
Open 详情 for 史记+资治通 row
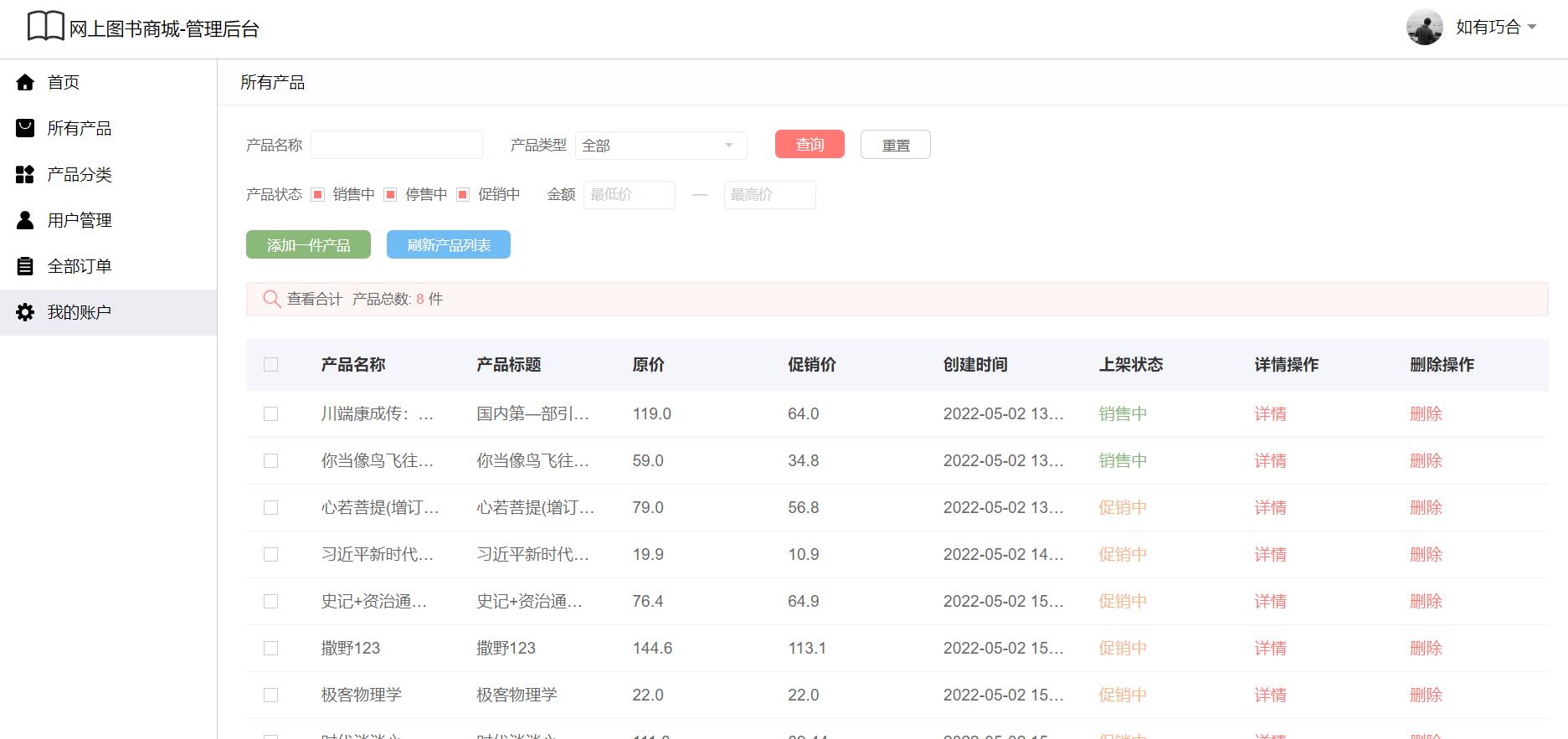(1270, 601)
